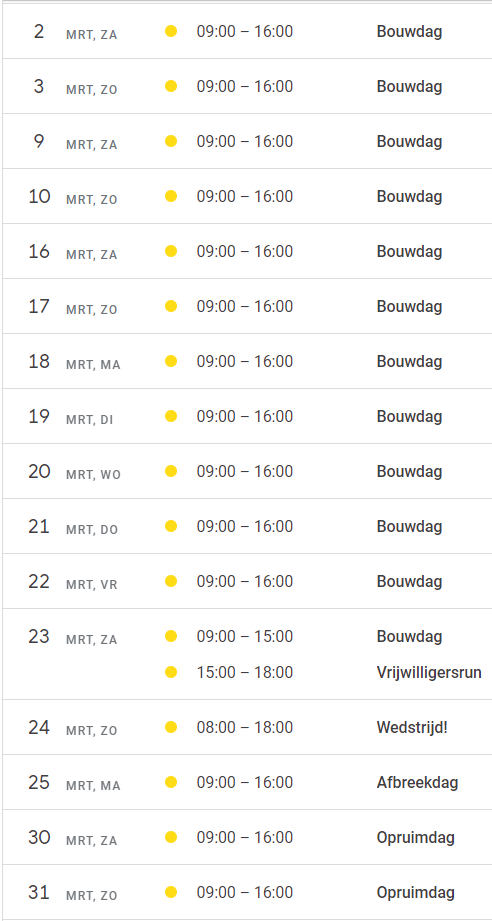Click the yellow dot for 2 MRT Bouwdag
Viewport: 492px width, 921px height.
(x=171, y=31)
